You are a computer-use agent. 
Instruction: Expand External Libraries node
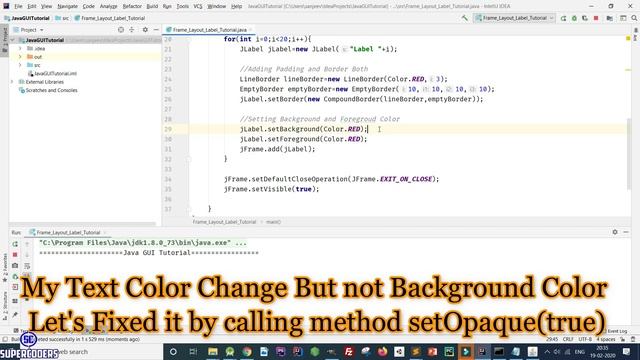[x=13, y=82]
